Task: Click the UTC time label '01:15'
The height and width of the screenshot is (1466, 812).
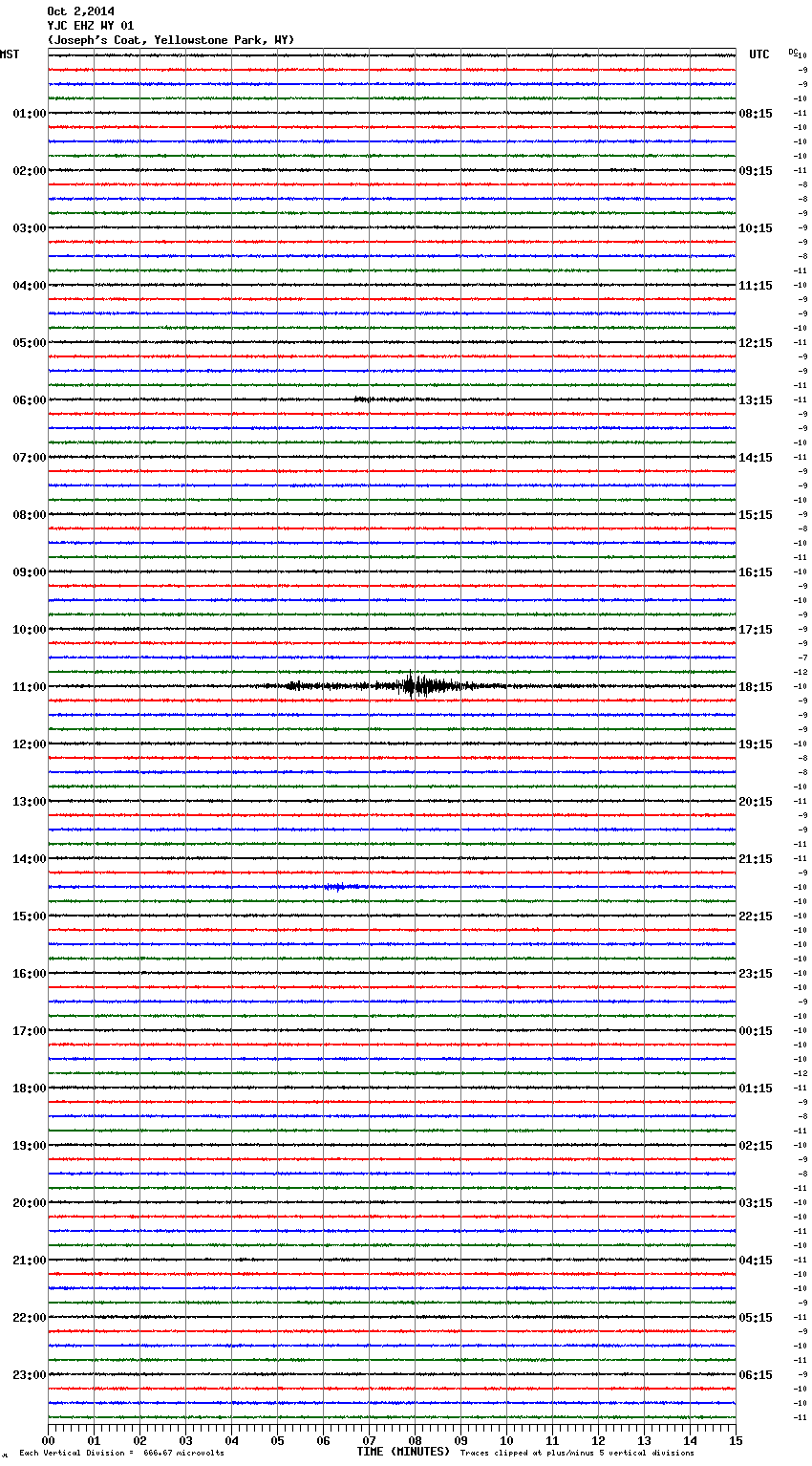Action: click(756, 1089)
